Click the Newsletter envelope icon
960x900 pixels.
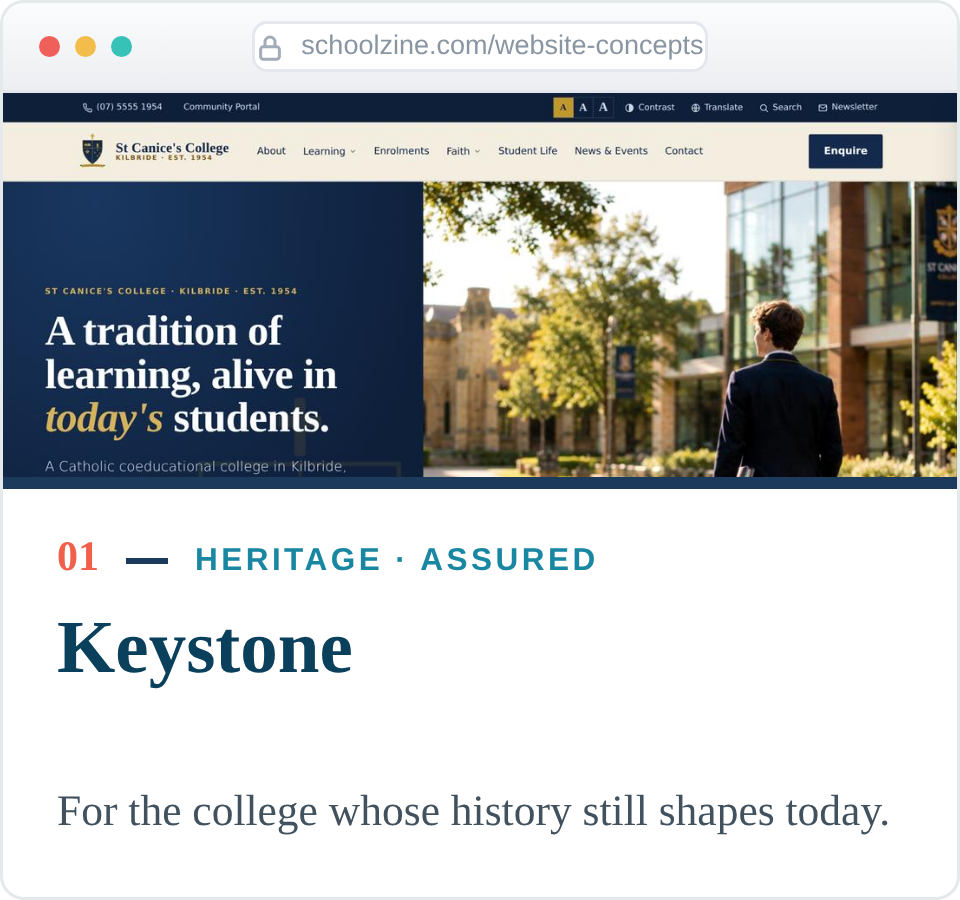pyautogui.click(x=823, y=108)
